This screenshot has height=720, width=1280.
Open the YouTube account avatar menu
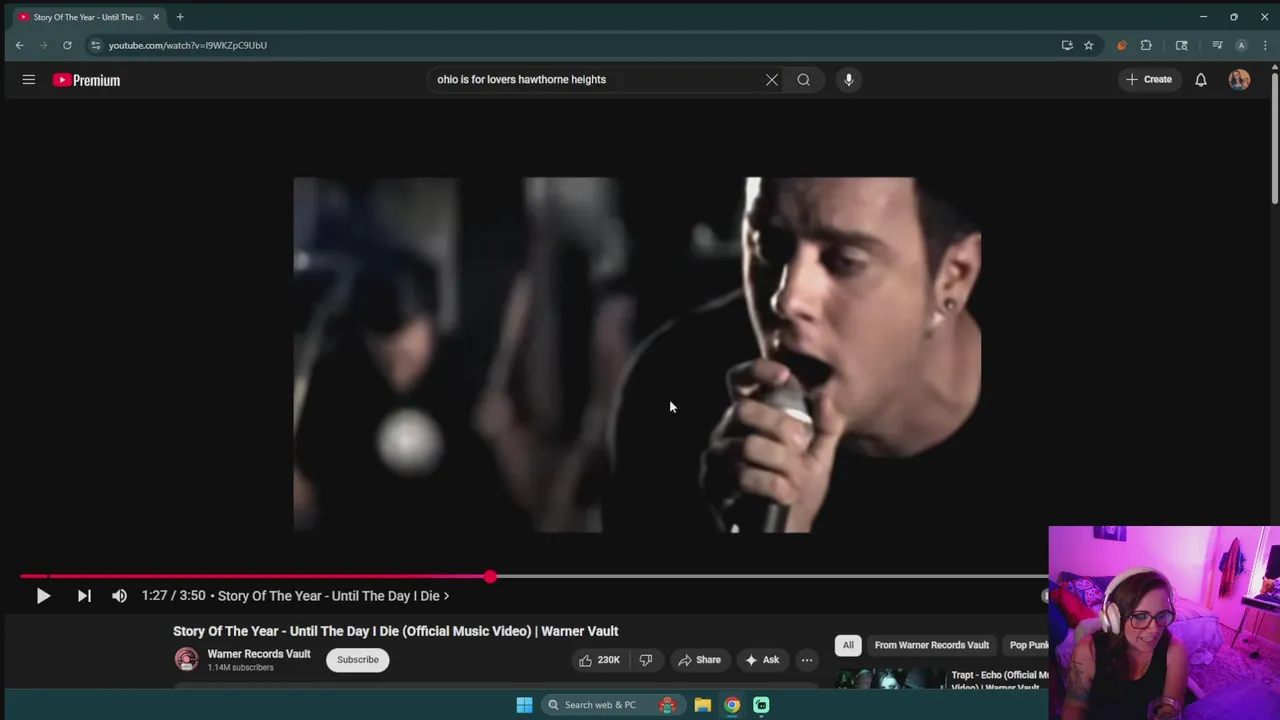(x=1240, y=80)
